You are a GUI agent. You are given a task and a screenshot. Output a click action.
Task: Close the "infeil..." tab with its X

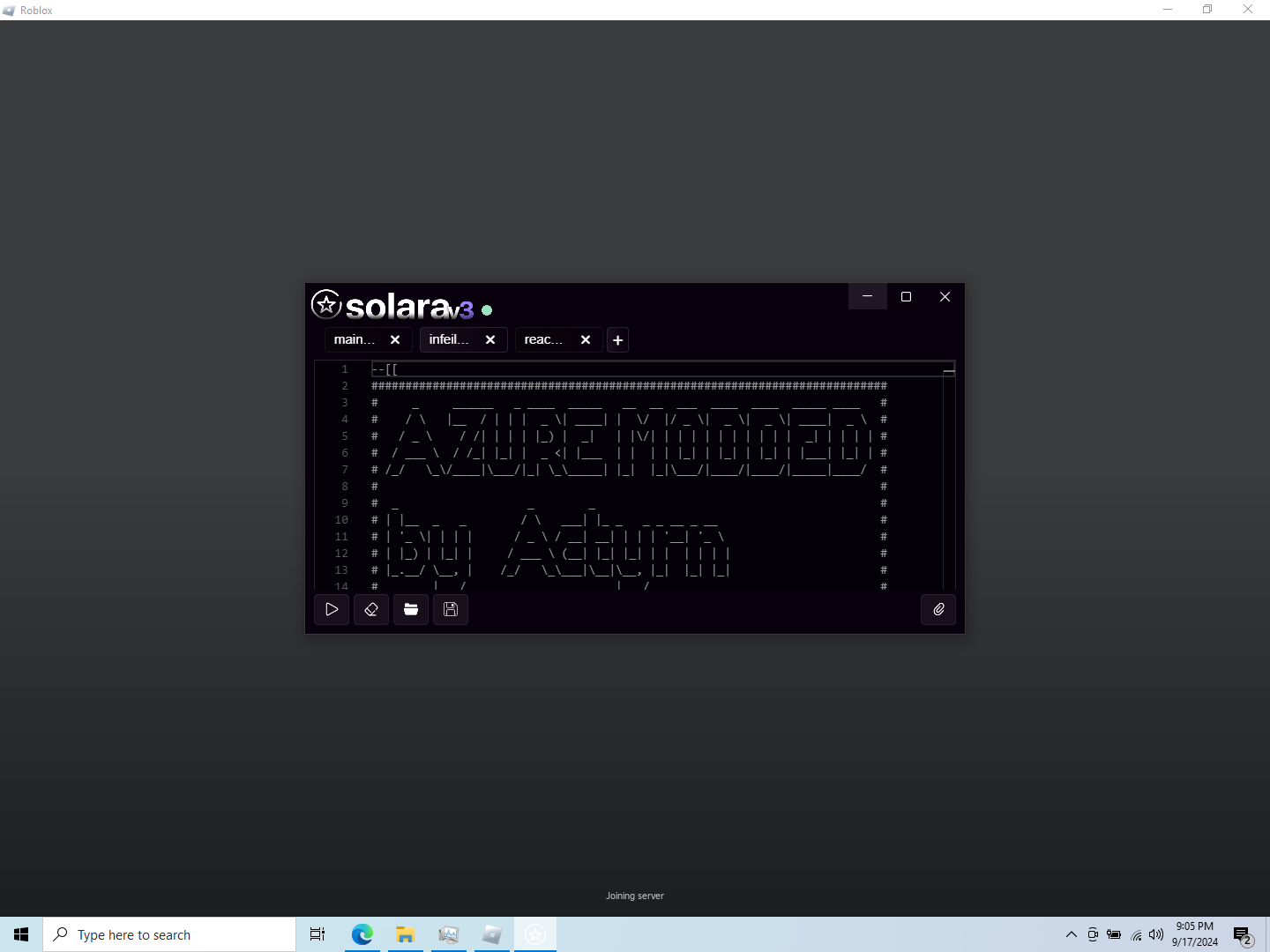pyautogui.click(x=490, y=339)
